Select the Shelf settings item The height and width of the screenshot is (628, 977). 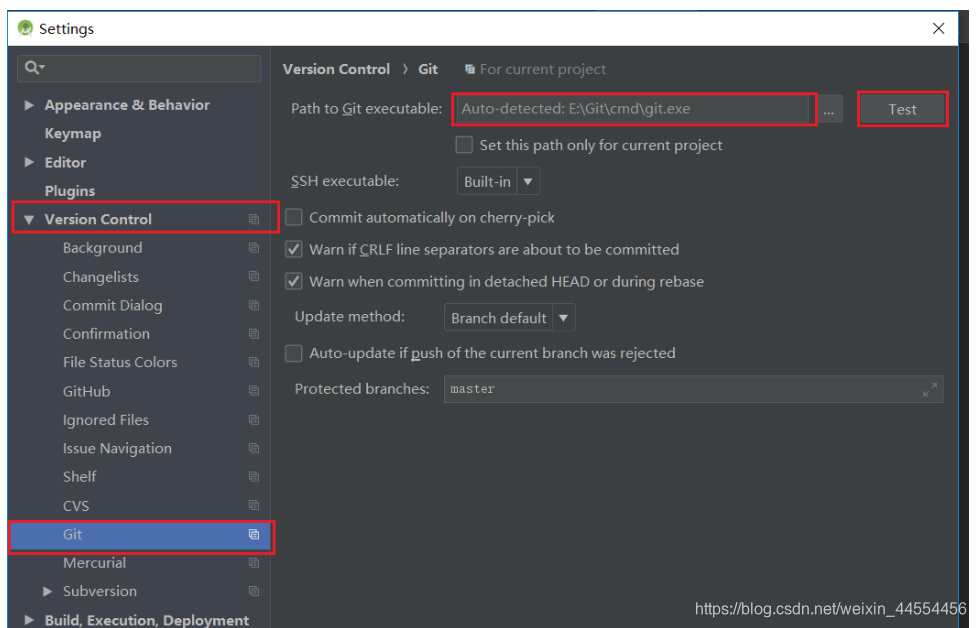click(79, 477)
